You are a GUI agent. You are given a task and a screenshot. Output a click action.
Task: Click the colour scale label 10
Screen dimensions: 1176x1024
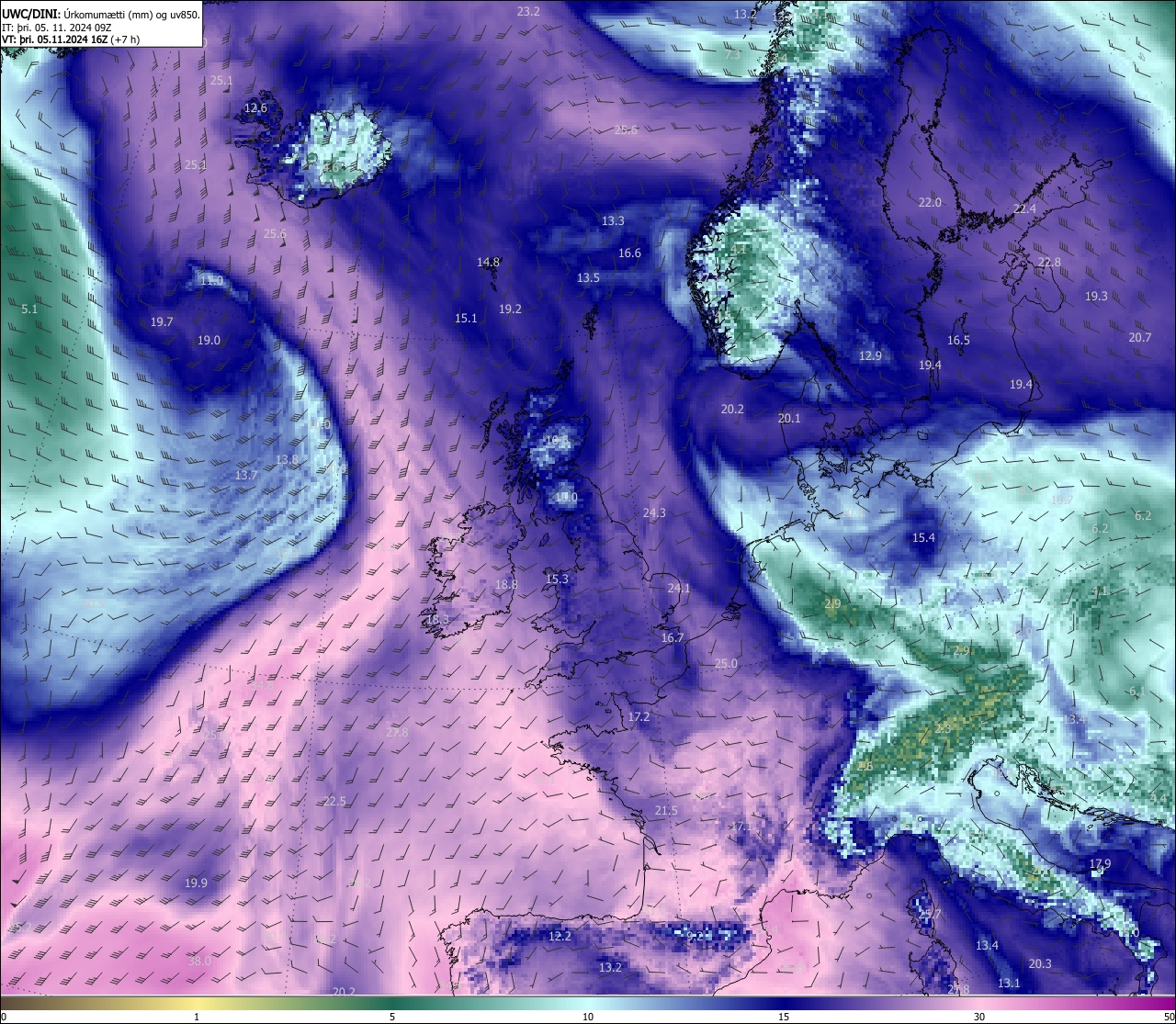588,1017
